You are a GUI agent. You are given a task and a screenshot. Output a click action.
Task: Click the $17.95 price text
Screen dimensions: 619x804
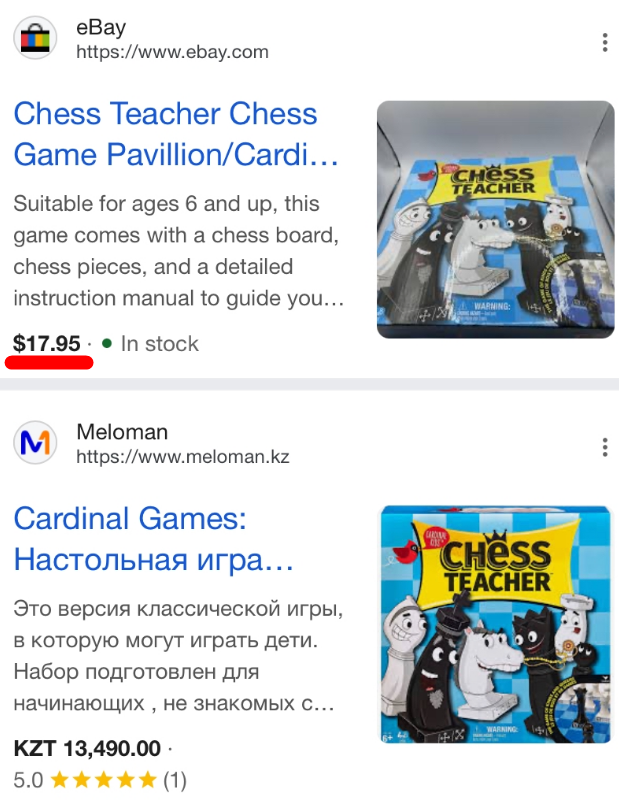[x=47, y=344]
